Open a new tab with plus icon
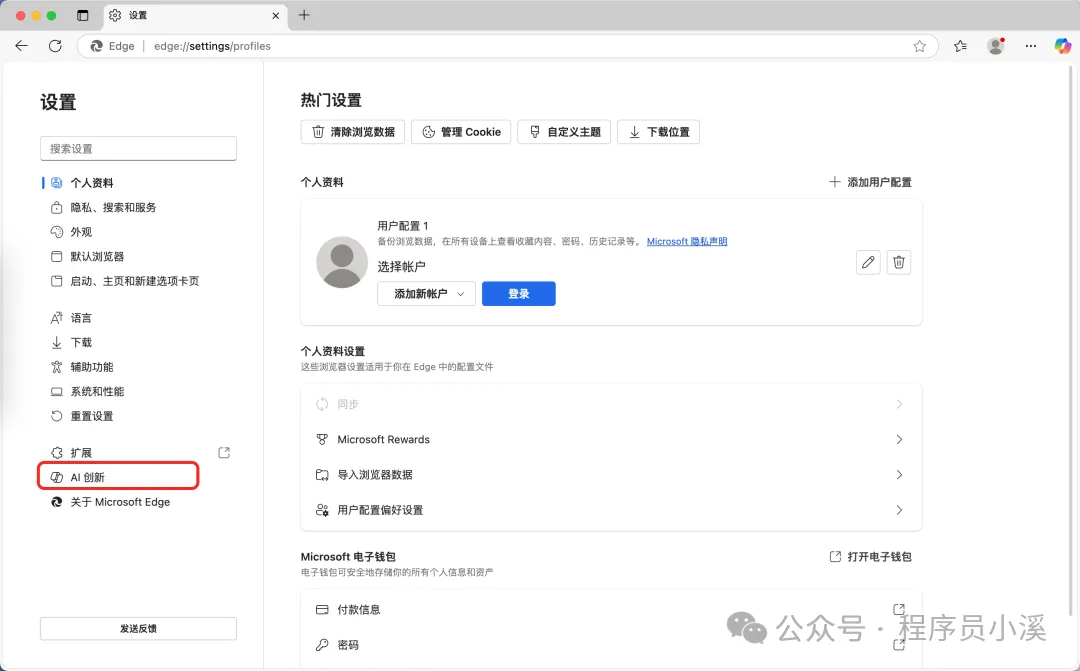 tap(304, 15)
